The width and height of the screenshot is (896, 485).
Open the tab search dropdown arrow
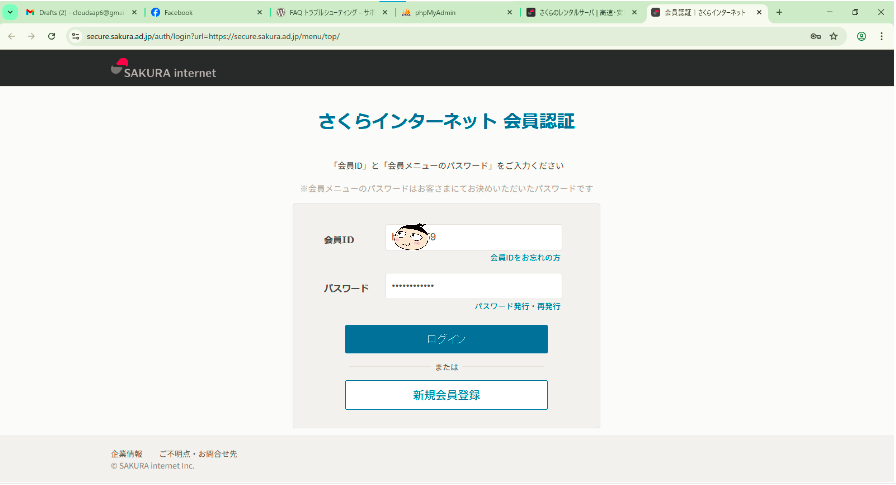[x=10, y=12]
